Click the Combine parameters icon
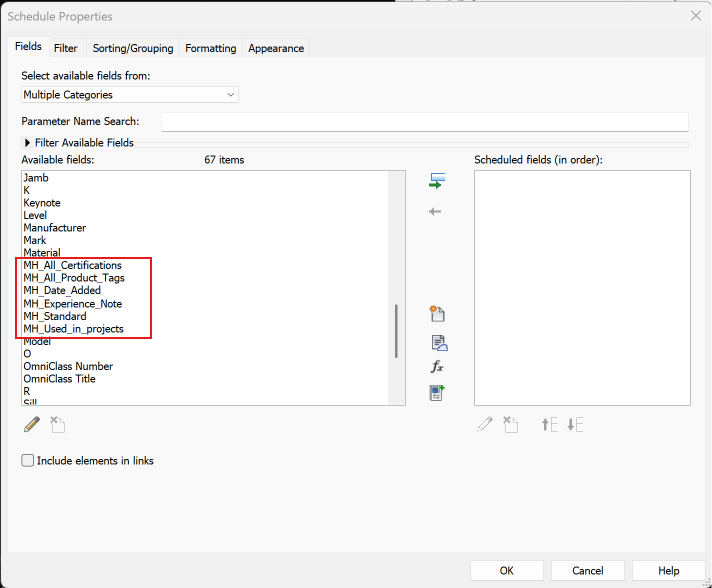712x588 pixels. [437, 393]
